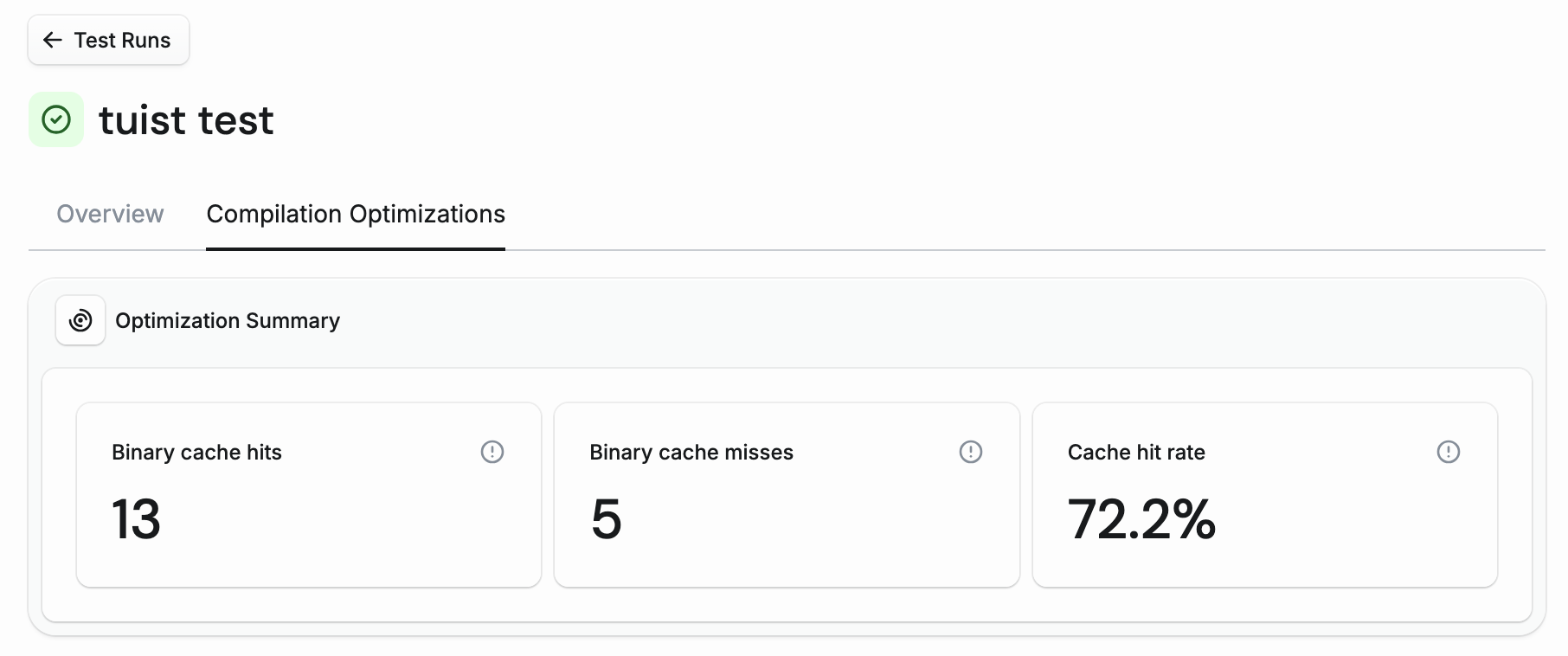This screenshot has width=1568, height=656.
Task: Click the Cache hit rate card
Action: coord(1264,494)
